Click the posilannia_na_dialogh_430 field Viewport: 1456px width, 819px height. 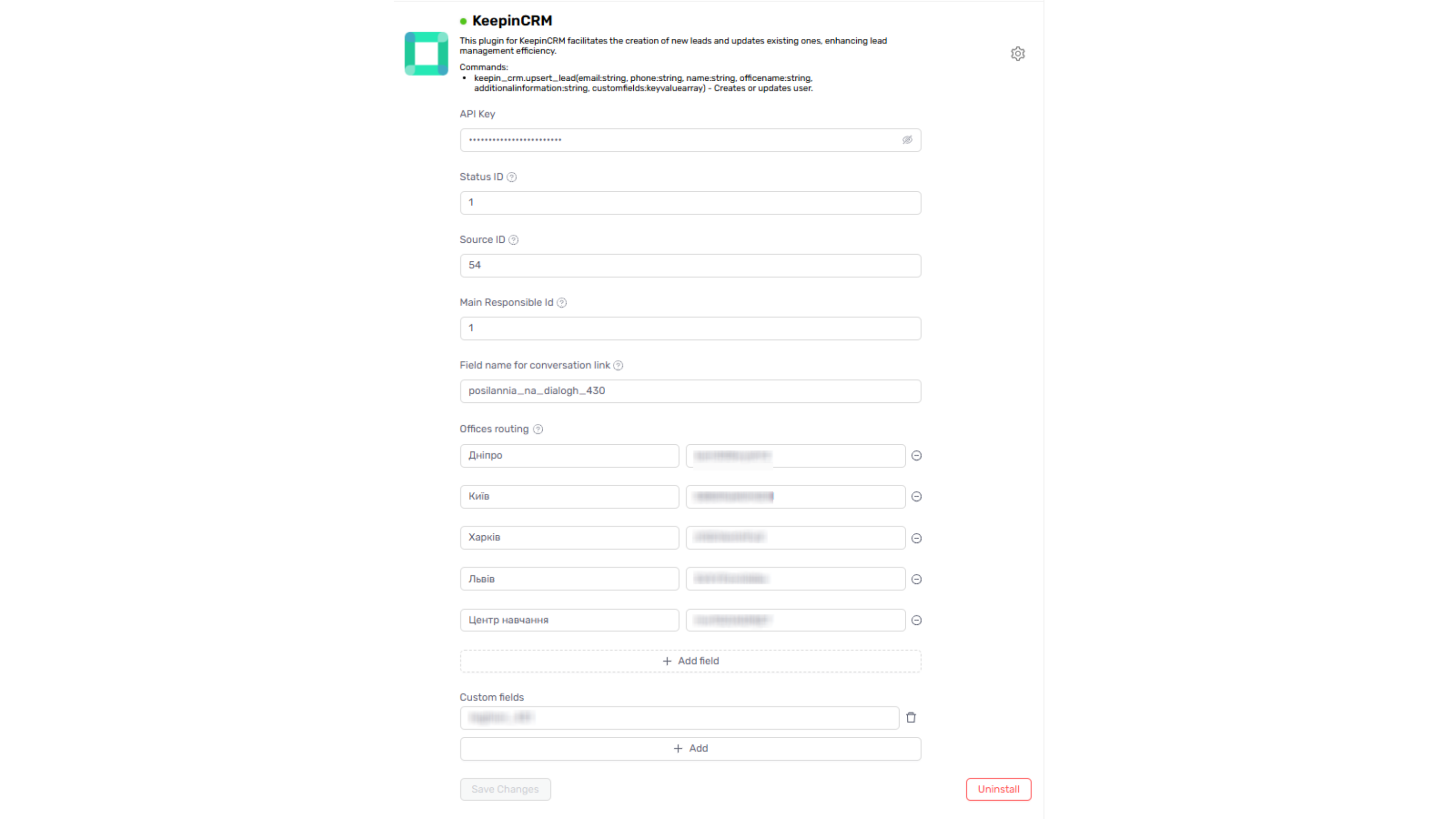coord(690,391)
